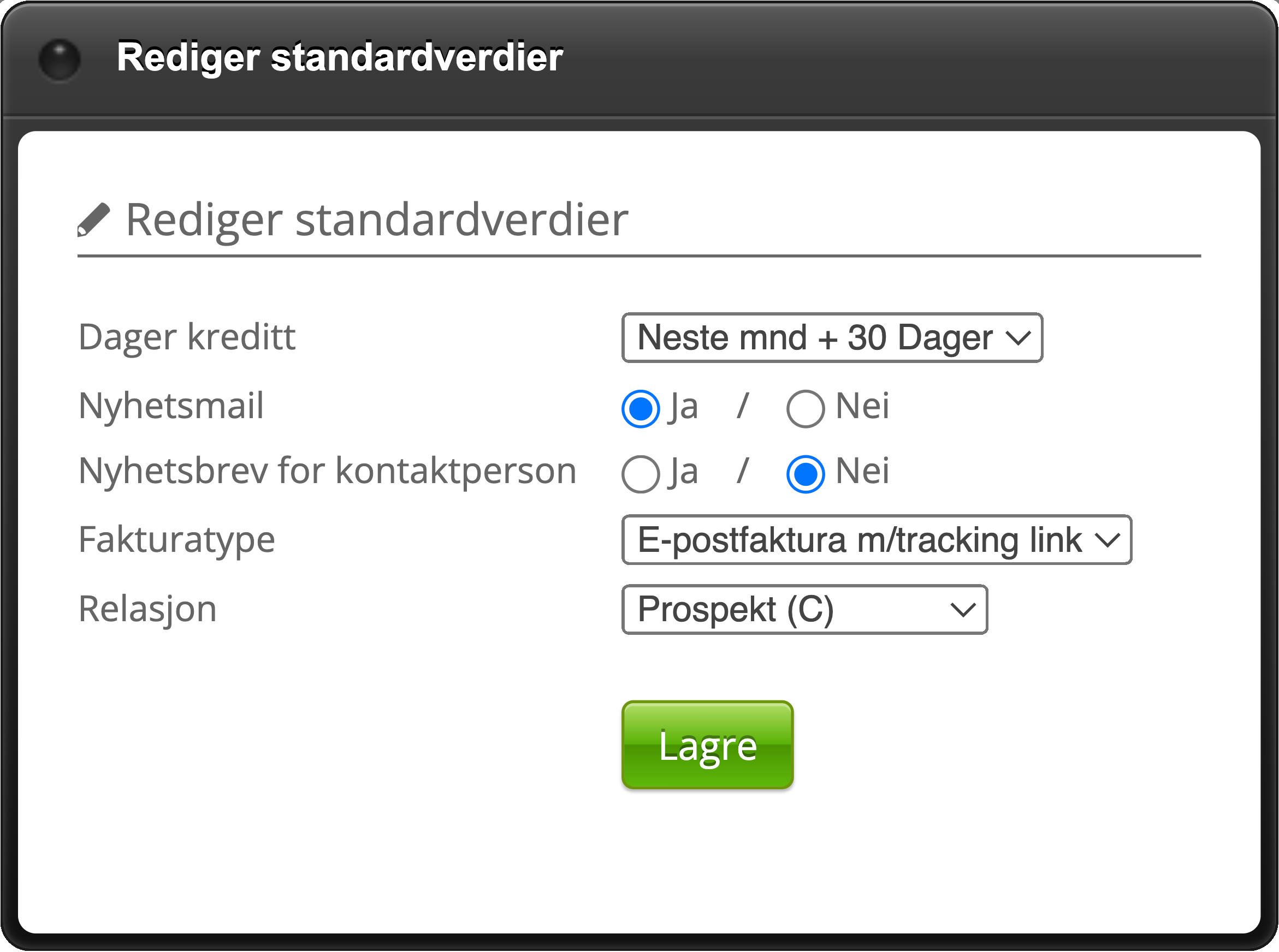
Task: Open the Dager kreditt dropdown
Action: pos(832,338)
